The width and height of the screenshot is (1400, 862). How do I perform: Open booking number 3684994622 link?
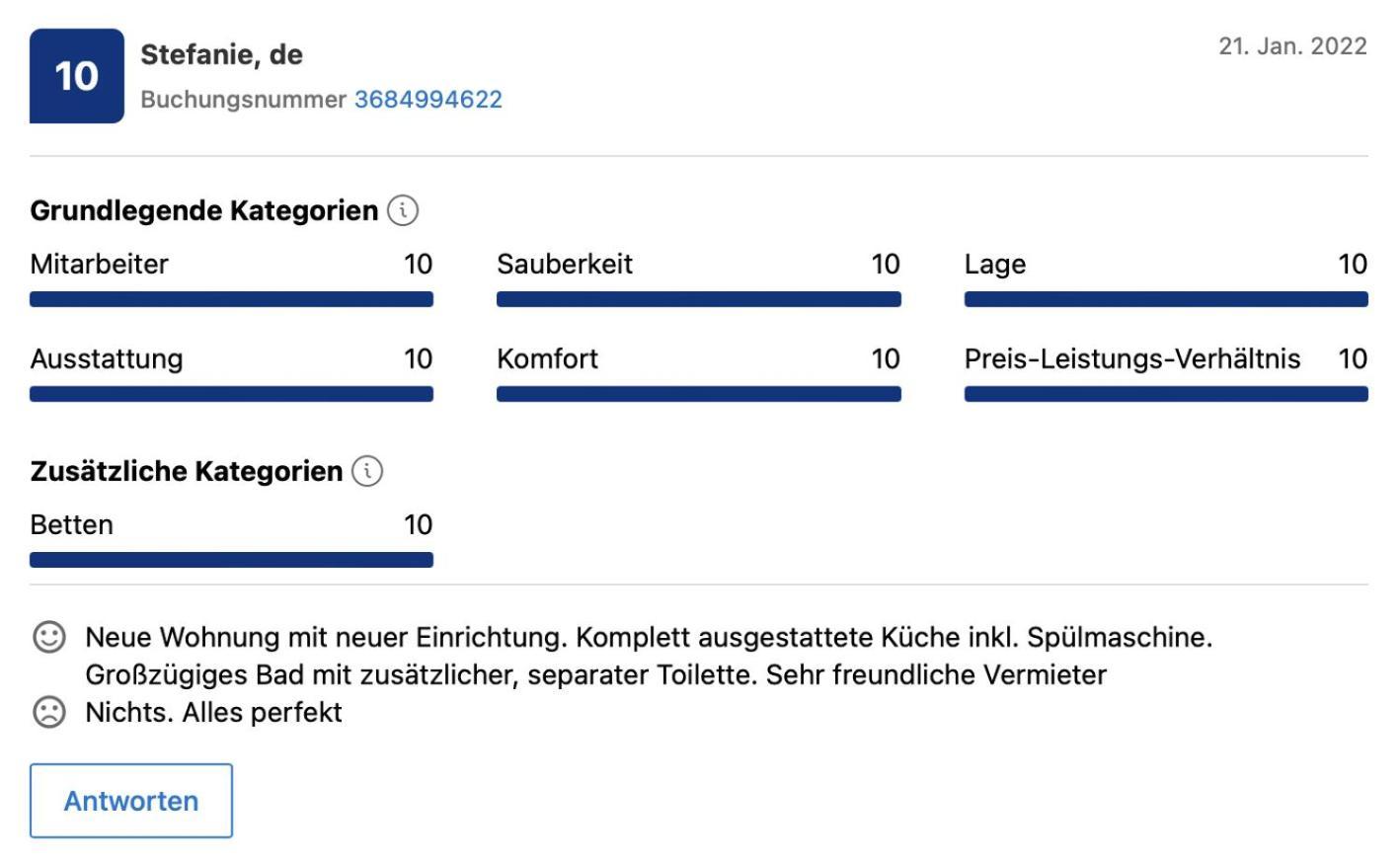(x=428, y=100)
